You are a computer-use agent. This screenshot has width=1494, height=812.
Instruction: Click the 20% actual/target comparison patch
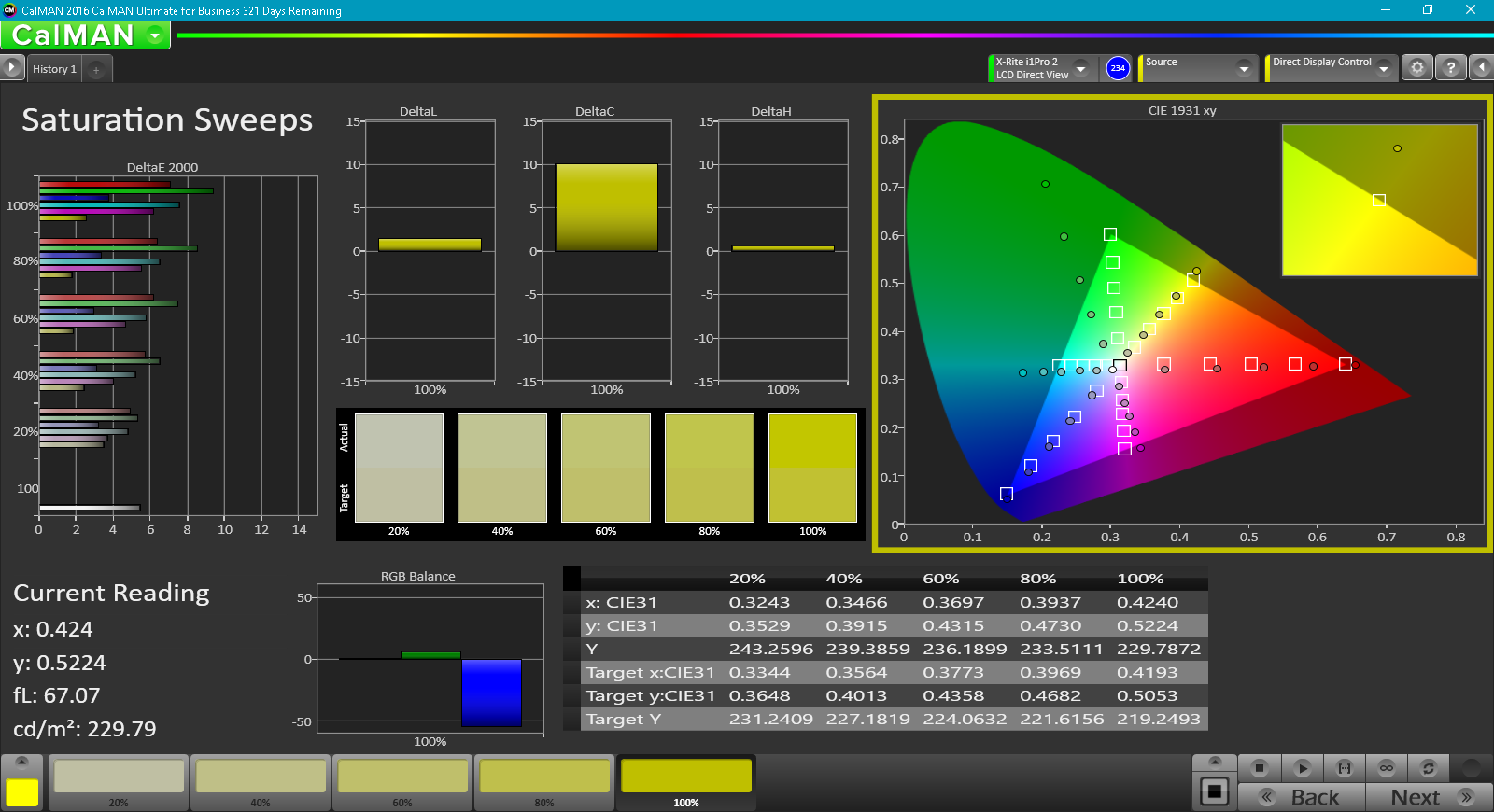[399, 468]
